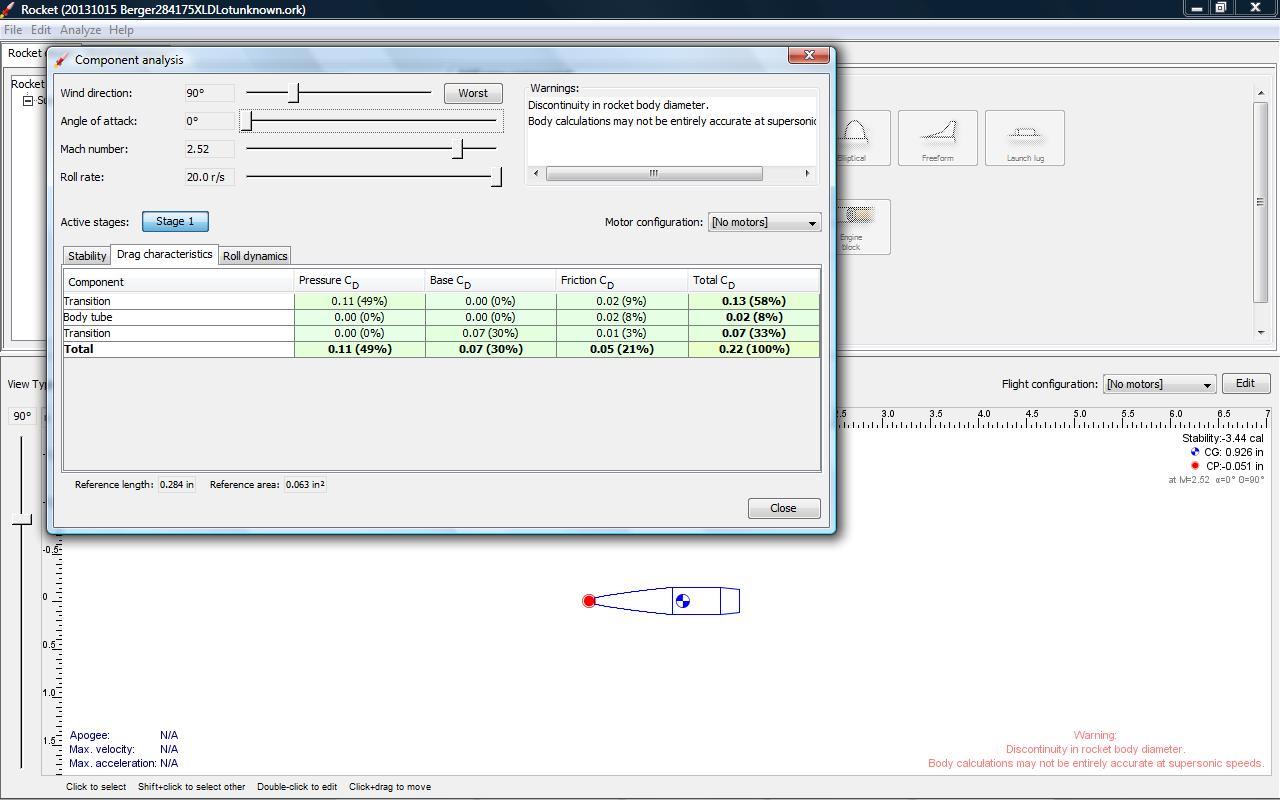This screenshot has width=1280, height=800.
Task: Switch to the Roll dynamics tab
Action: click(255, 256)
